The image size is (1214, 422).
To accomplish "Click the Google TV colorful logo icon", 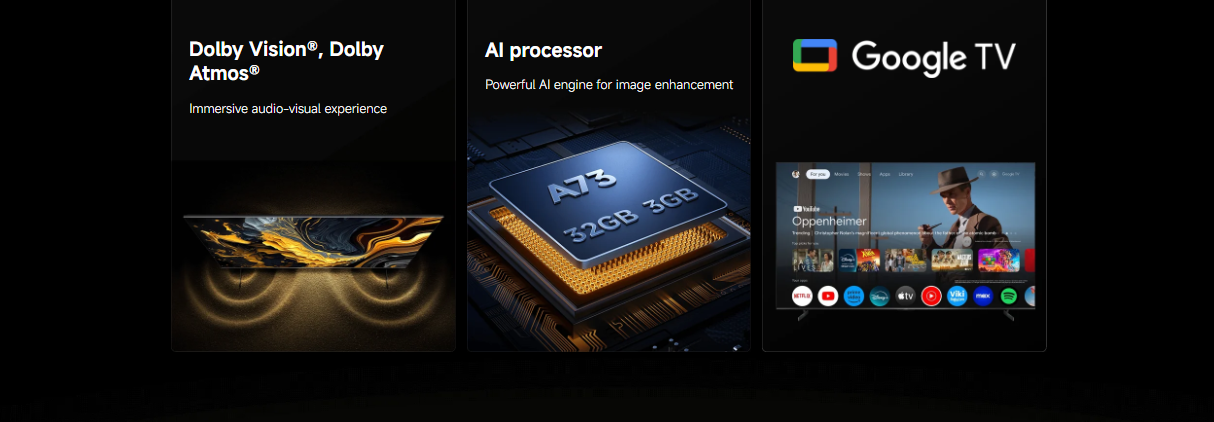I will (815, 56).
